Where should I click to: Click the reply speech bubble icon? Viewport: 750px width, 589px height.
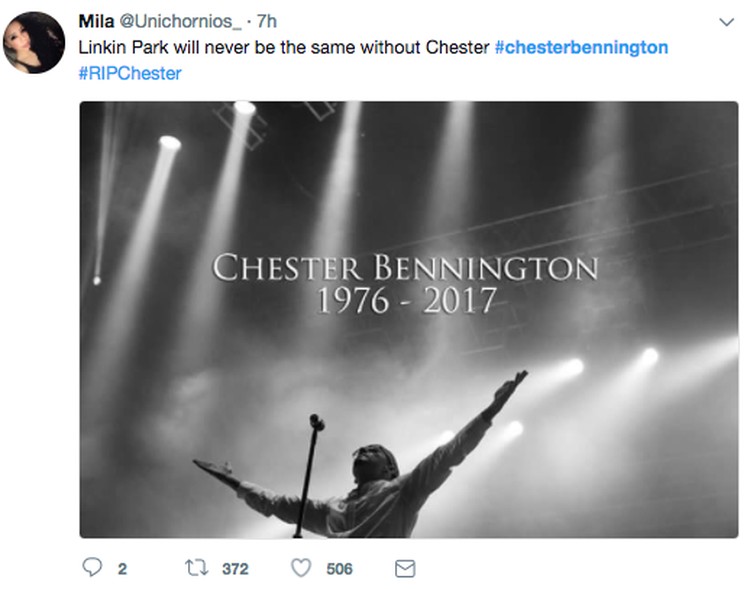click(92, 567)
